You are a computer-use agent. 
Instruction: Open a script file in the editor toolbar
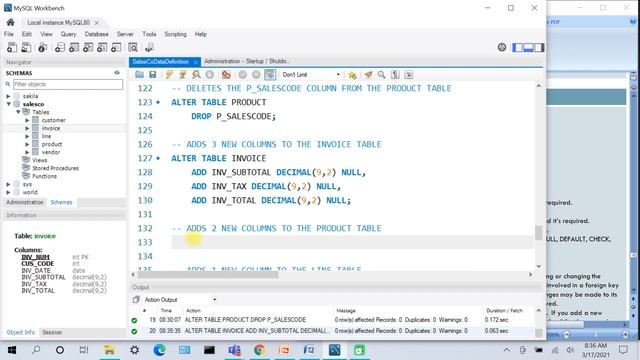pos(140,75)
